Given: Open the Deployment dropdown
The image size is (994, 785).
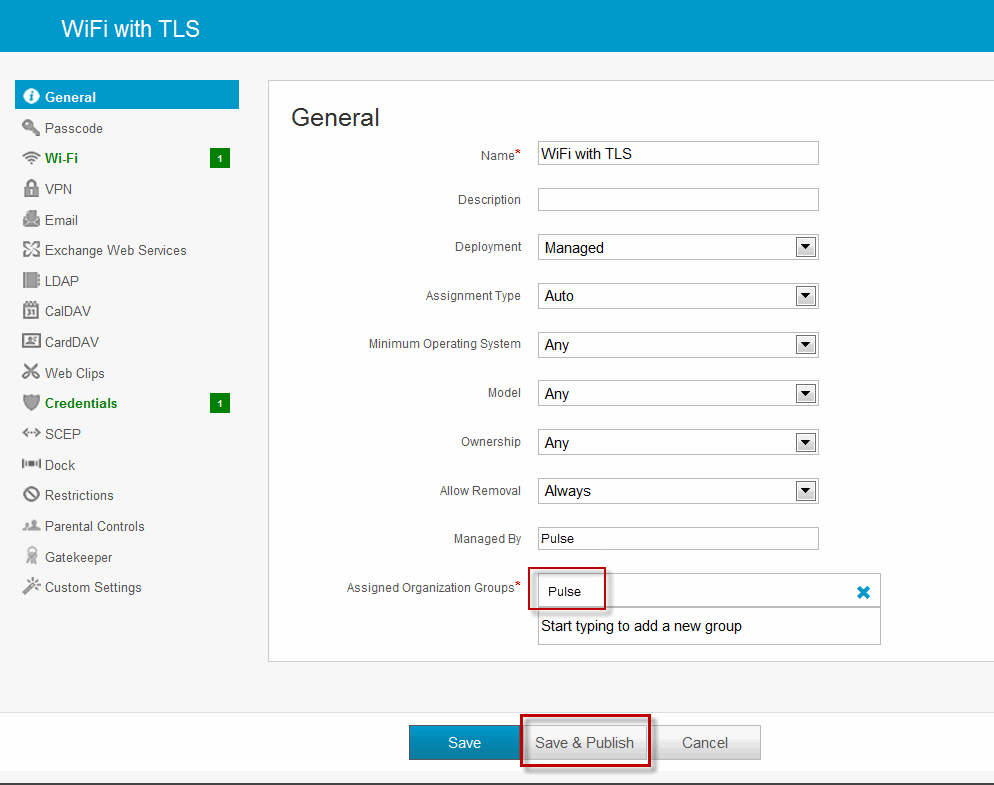Looking at the screenshot, I should pyautogui.click(x=805, y=247).
